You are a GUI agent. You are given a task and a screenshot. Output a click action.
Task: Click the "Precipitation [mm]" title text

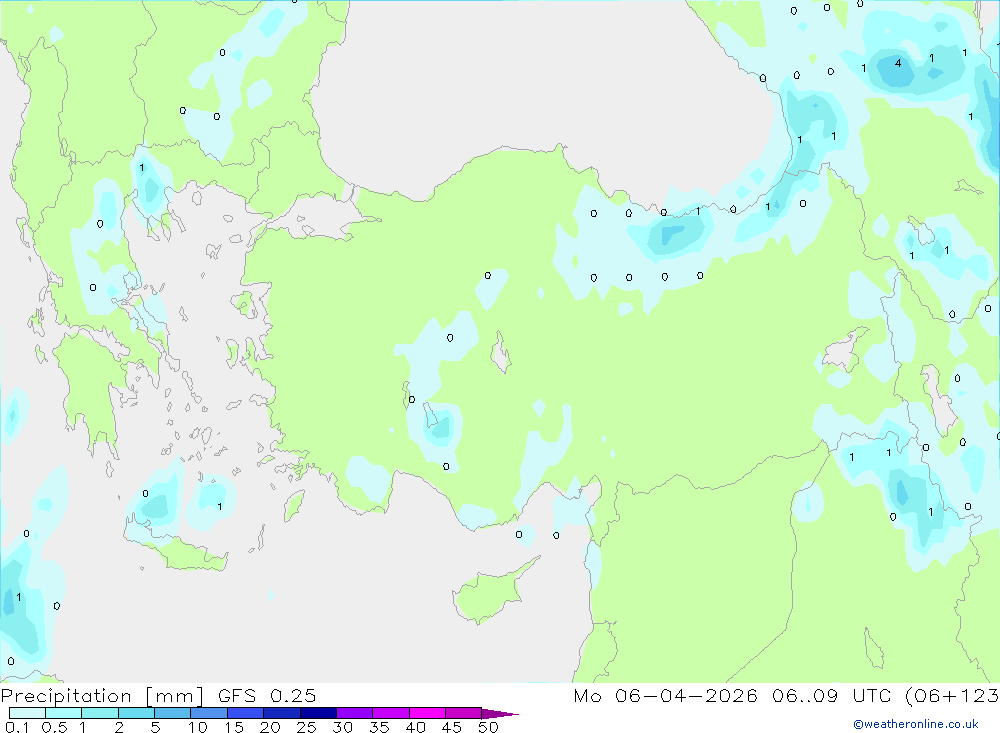coord(102,695)
